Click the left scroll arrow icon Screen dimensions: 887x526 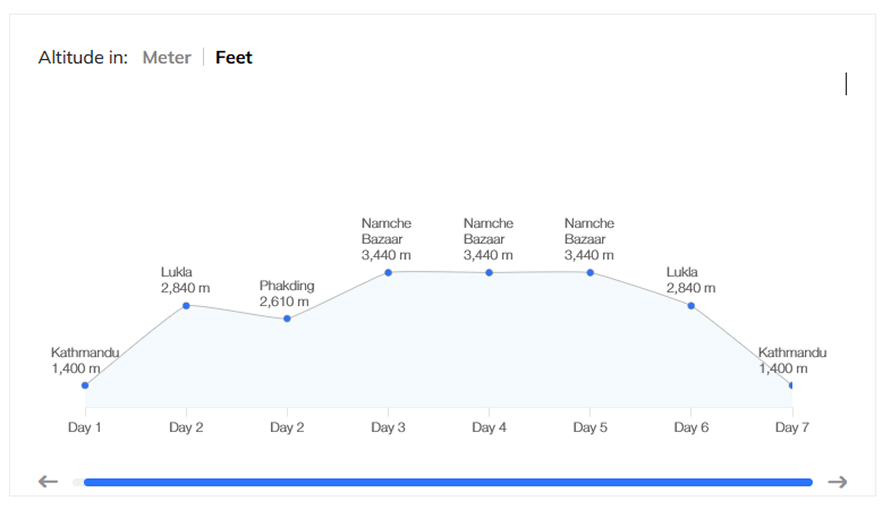[48, 482]
